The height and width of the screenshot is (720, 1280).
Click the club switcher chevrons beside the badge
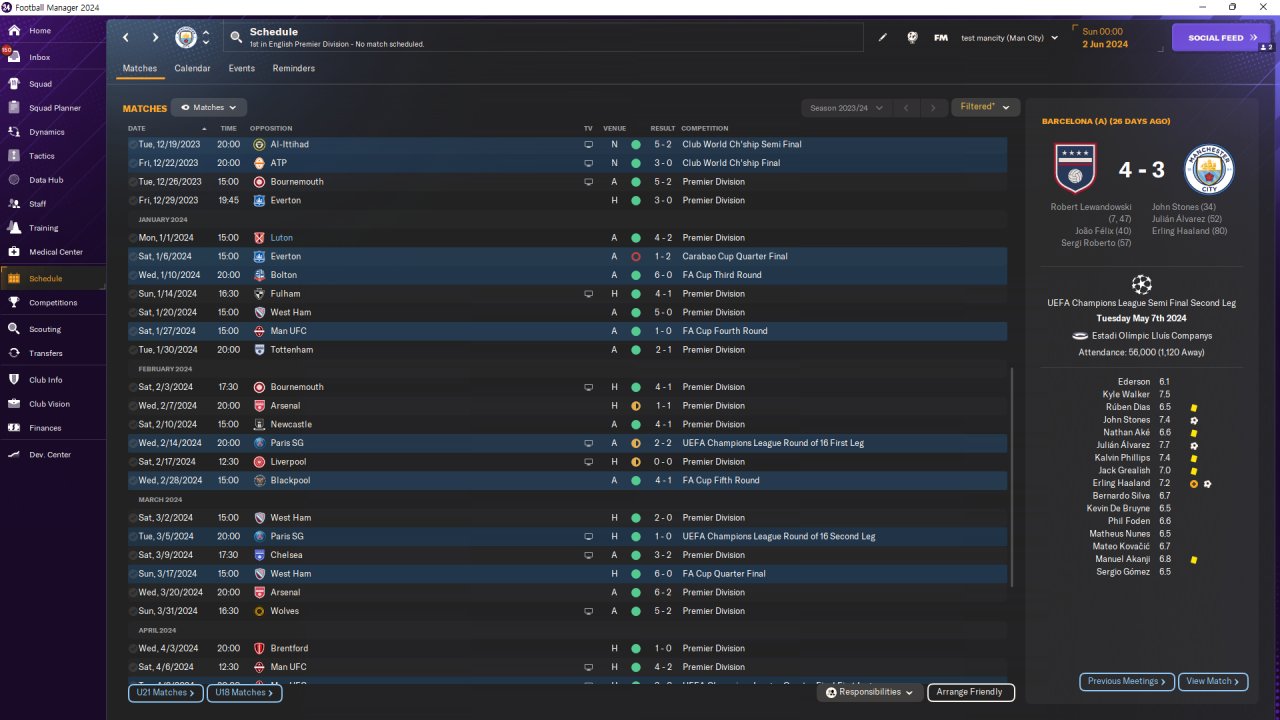[x=206, y=38]
